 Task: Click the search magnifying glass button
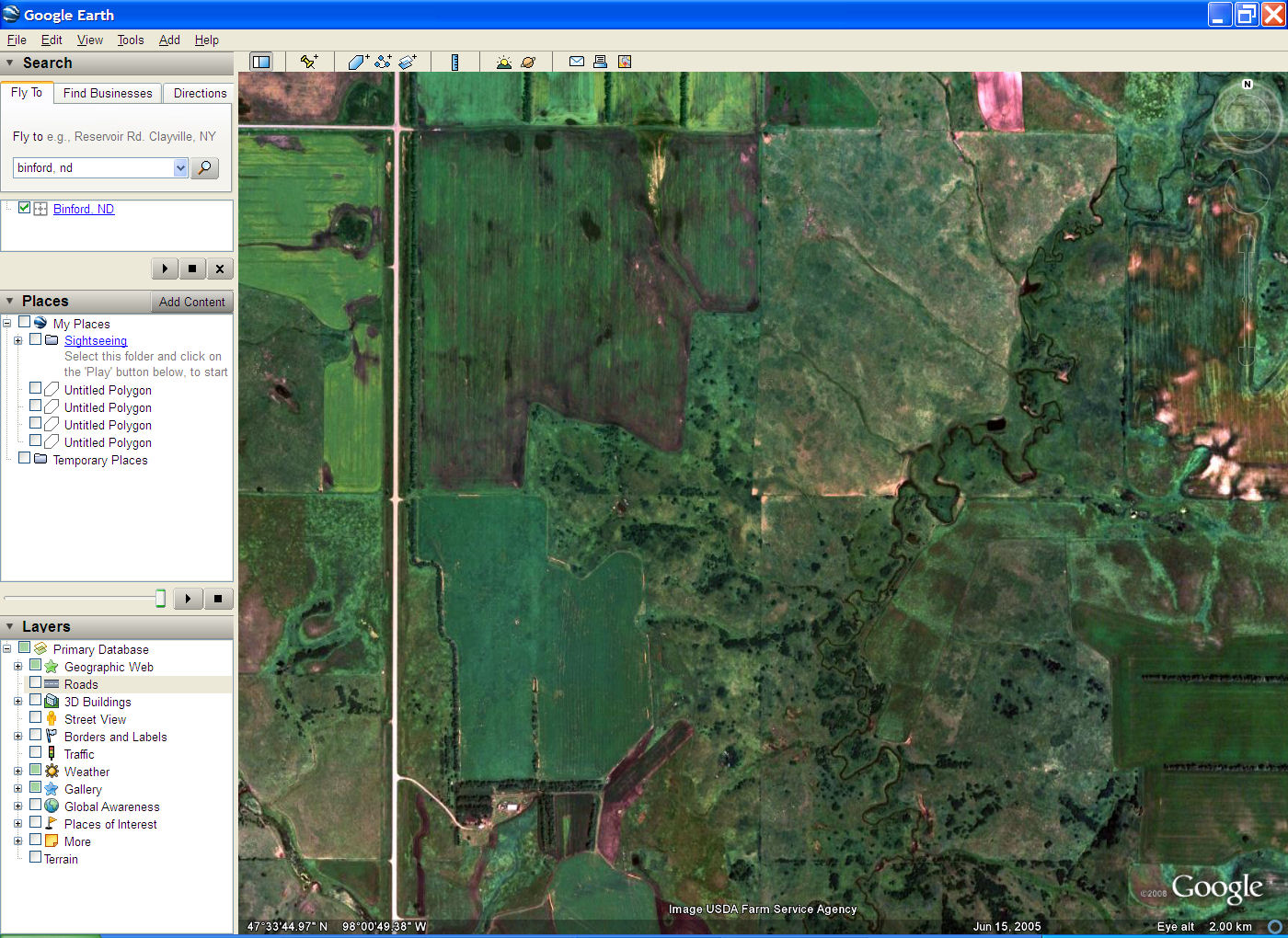point(204,167)
